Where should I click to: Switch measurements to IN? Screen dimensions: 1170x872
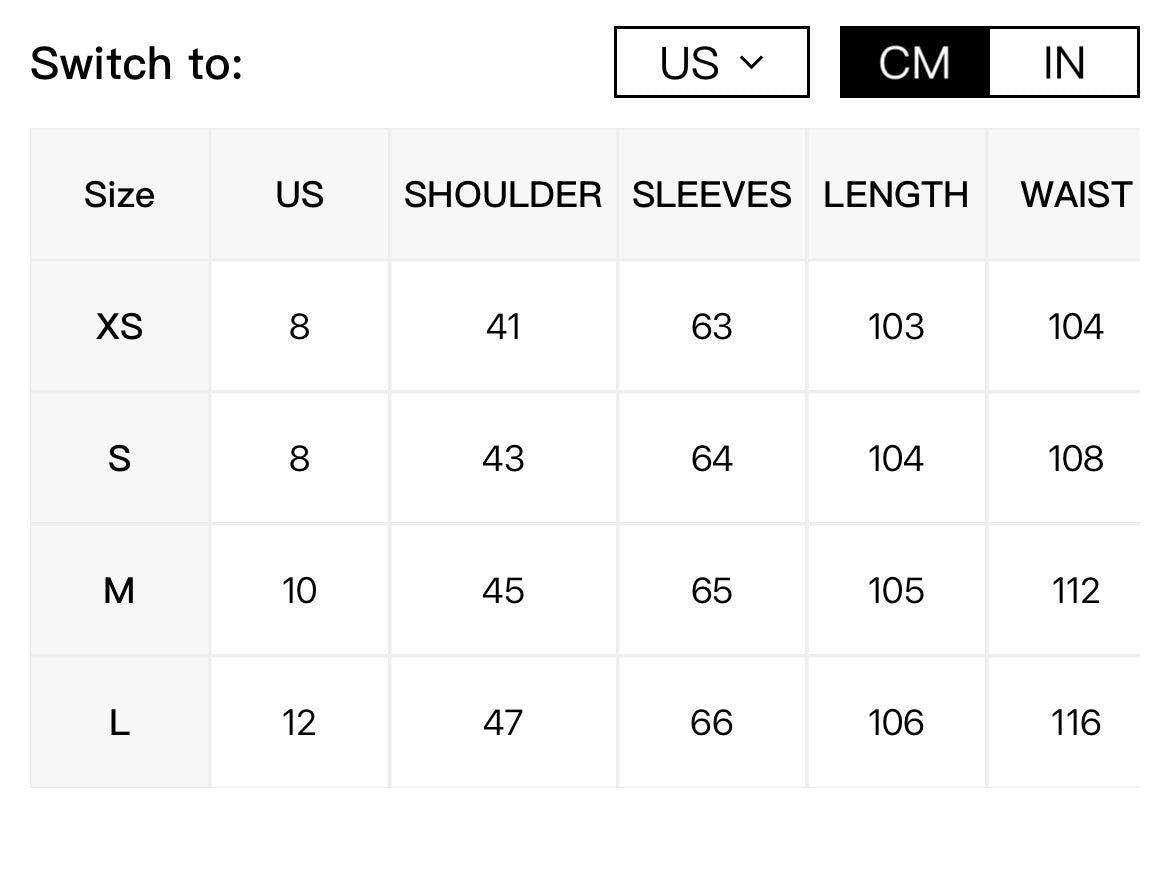tap(1063, 62)
